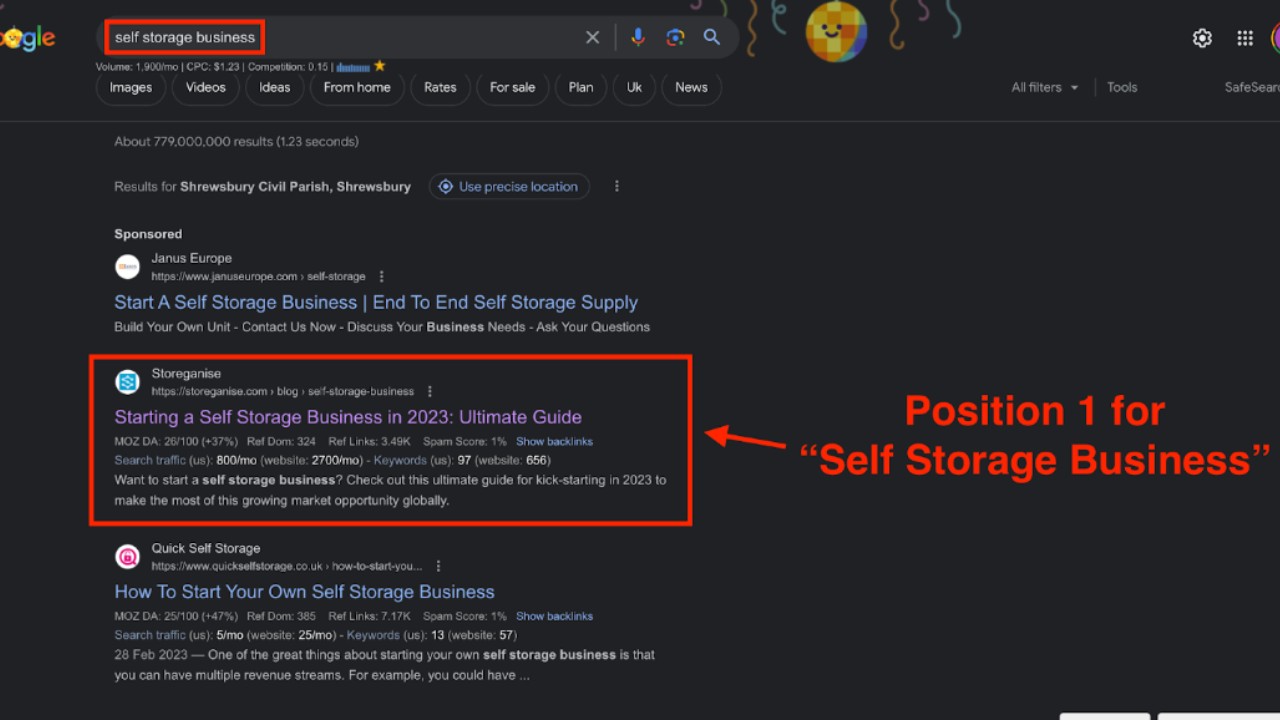
Task: Open Google settings gear icon
Action: click(x=1202, y=38)
